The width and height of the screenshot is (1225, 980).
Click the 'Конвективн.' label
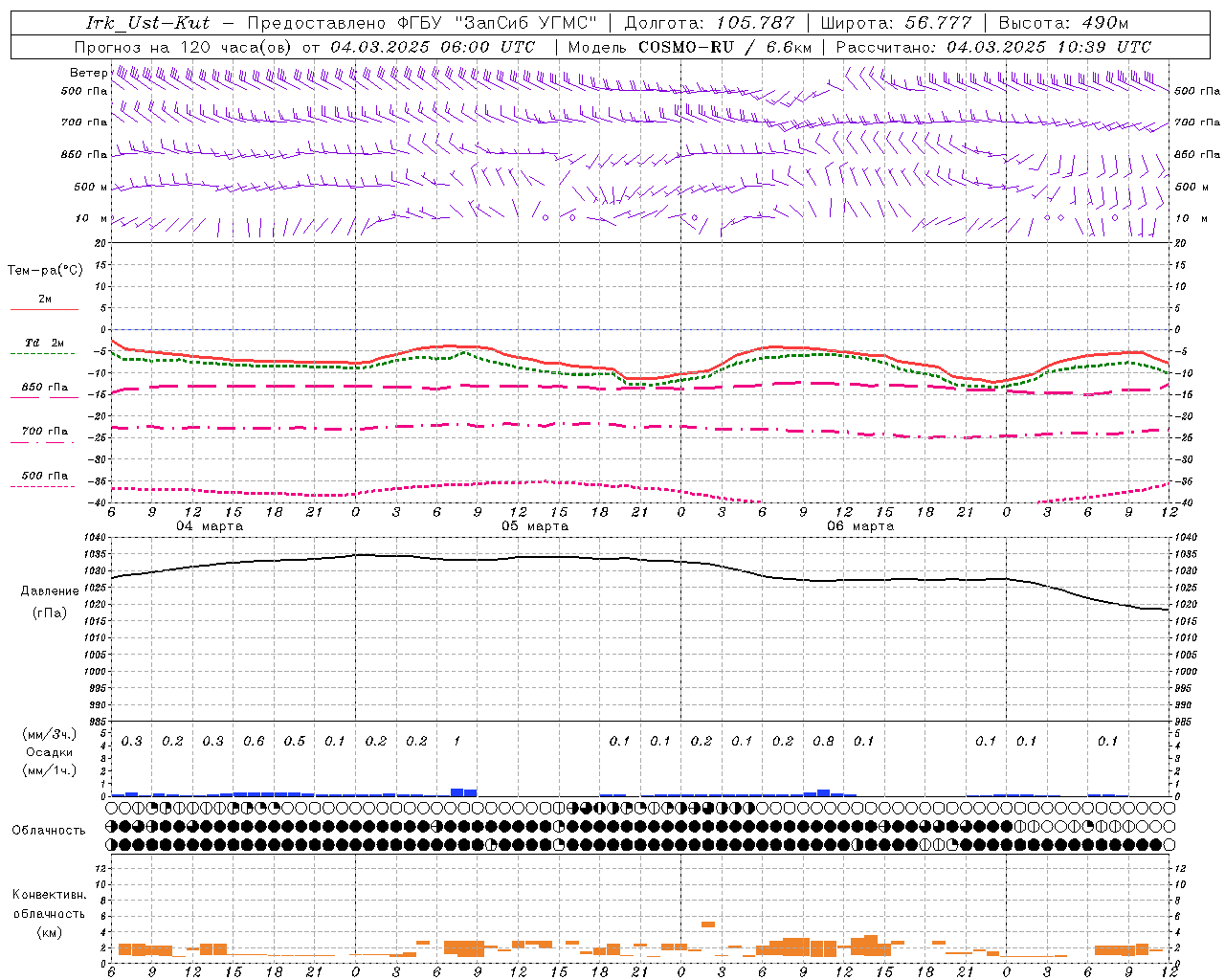tap(49, 895)
